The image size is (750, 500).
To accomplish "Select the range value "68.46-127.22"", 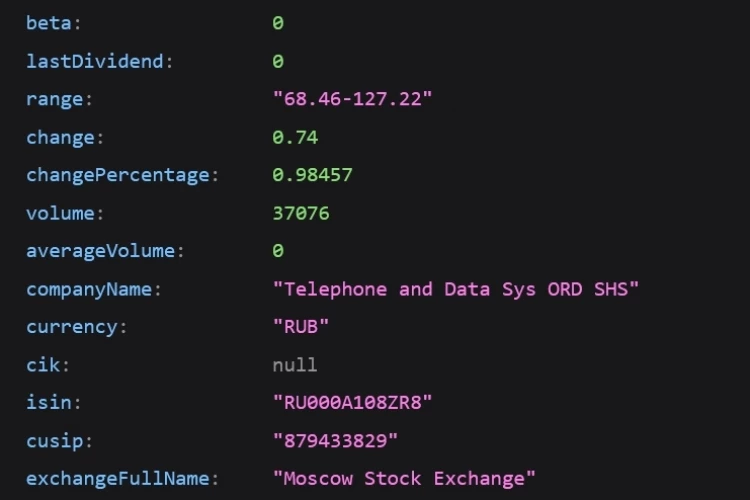I will (352, 99).
